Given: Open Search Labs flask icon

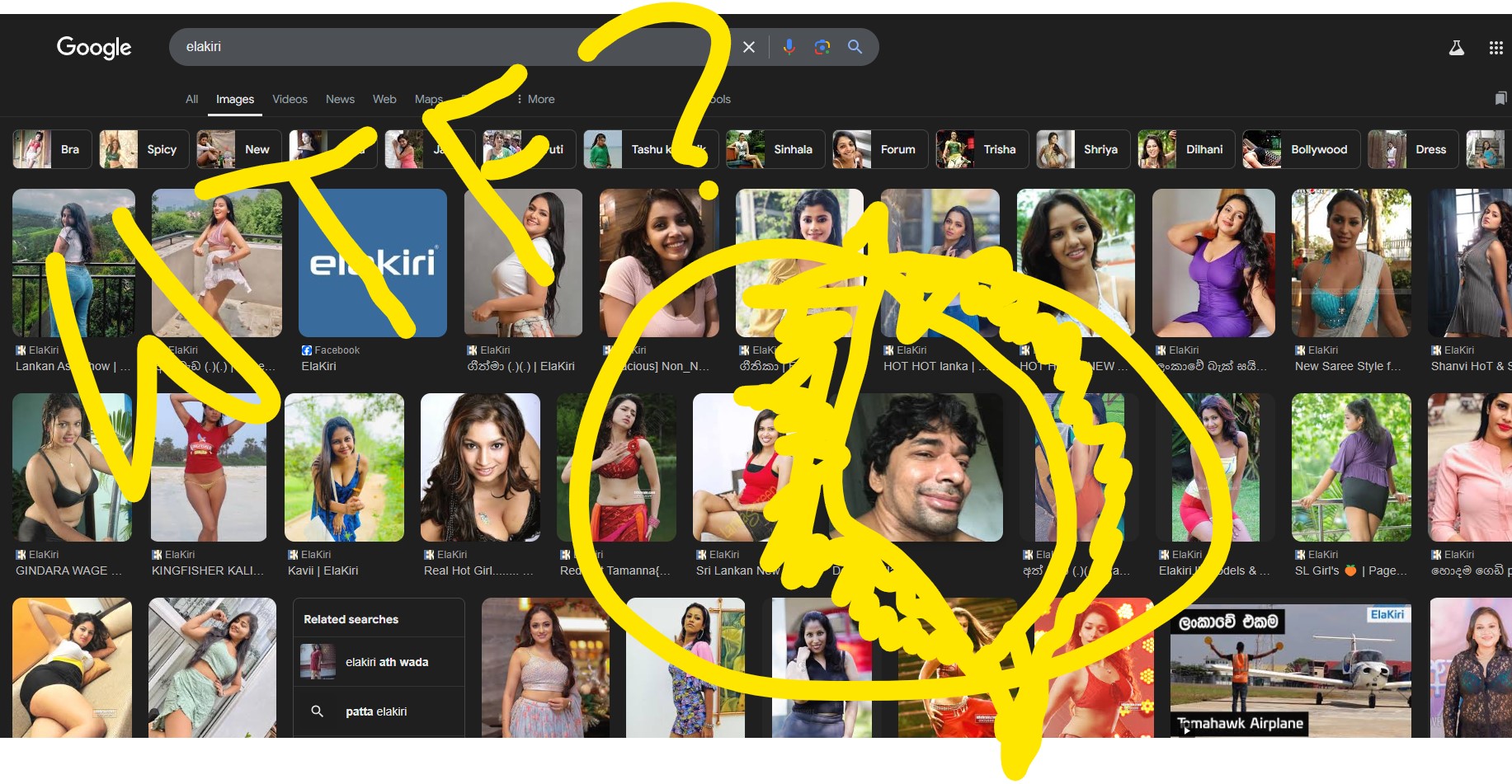Looking at the screenshot, I should [x=1457, y=48].
